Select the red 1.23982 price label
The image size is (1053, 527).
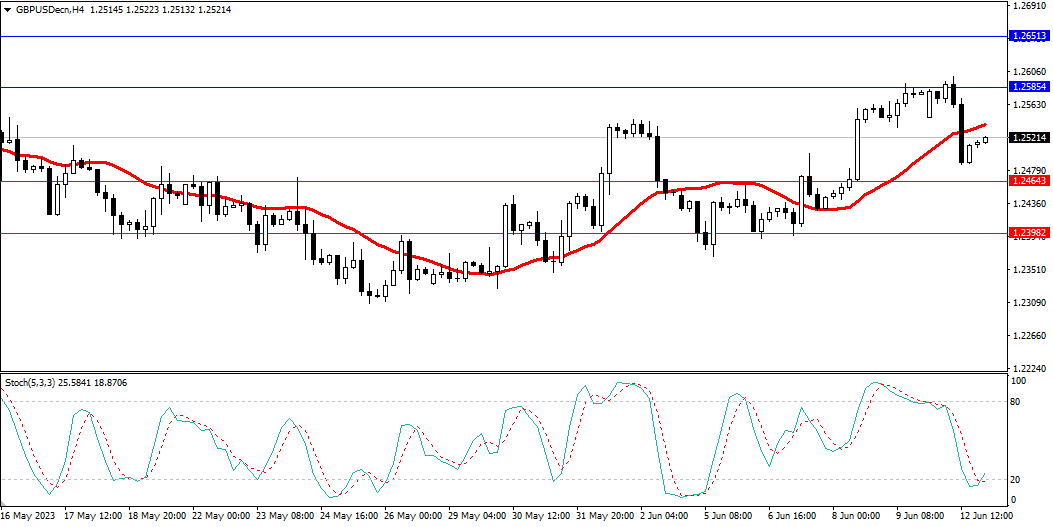pos(1029,232)
